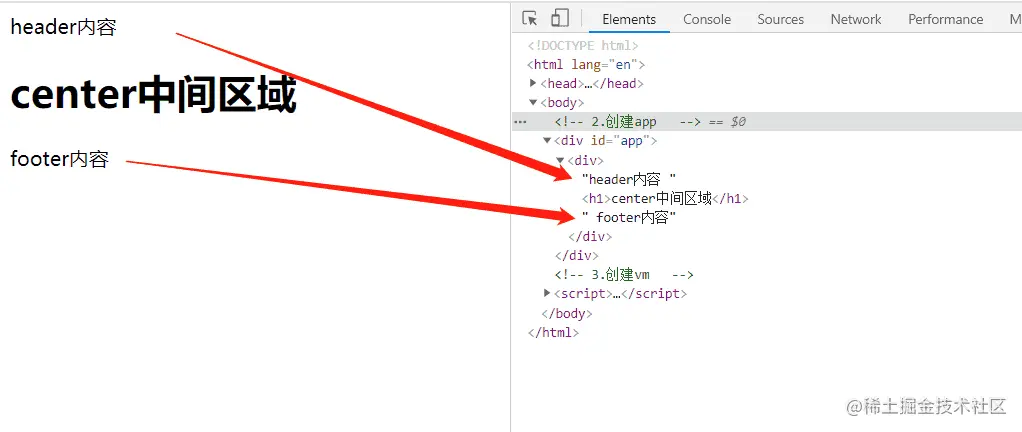The width and height of the screenshot is (1022, 432).
Task: Click the ellipsis beside the selected comment
Action: (520, 122)
